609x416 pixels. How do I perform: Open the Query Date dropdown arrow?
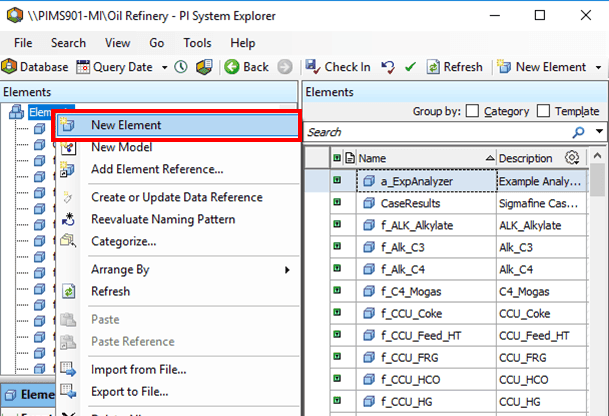(x=162, y=67)
